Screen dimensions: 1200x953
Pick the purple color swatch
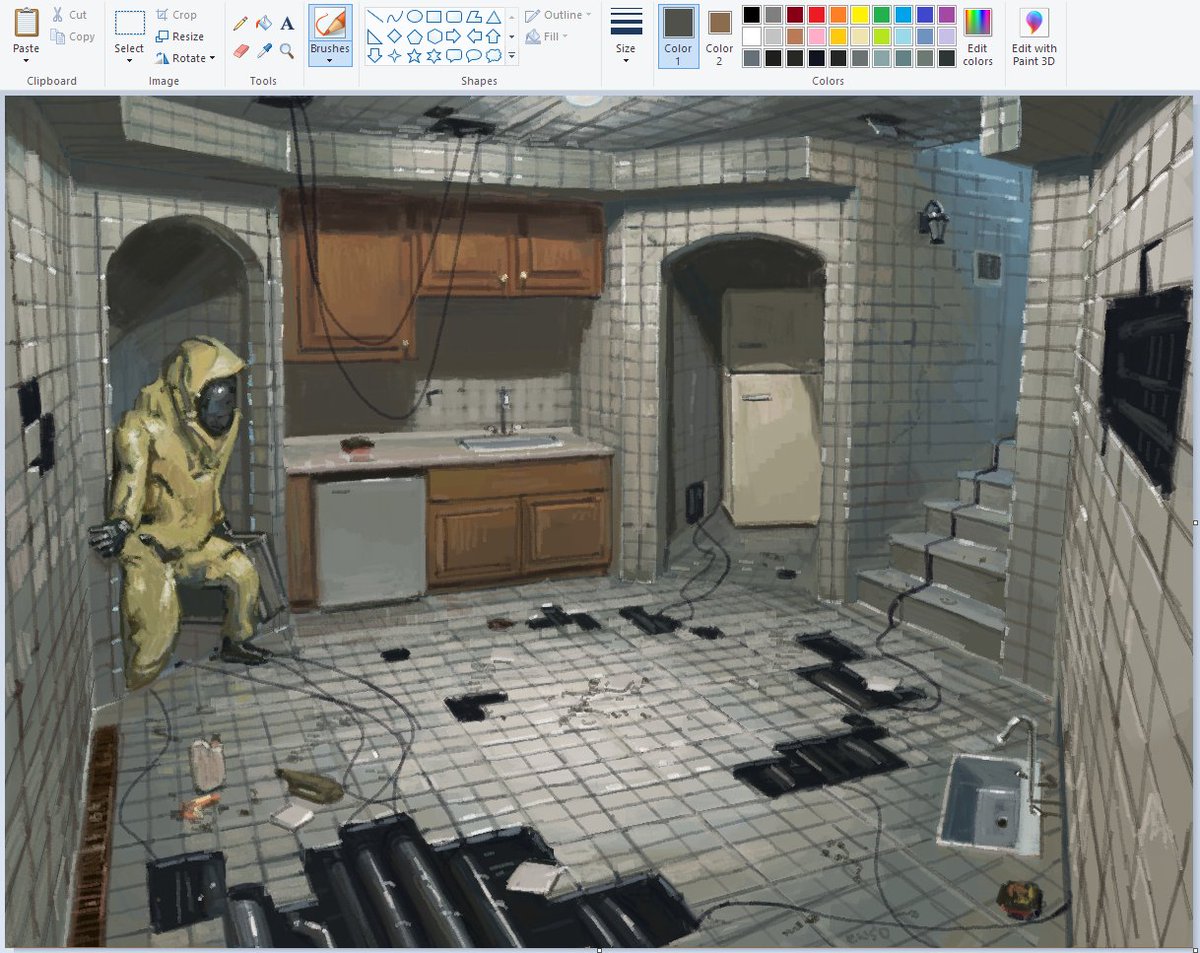click(x=946, y=15)
